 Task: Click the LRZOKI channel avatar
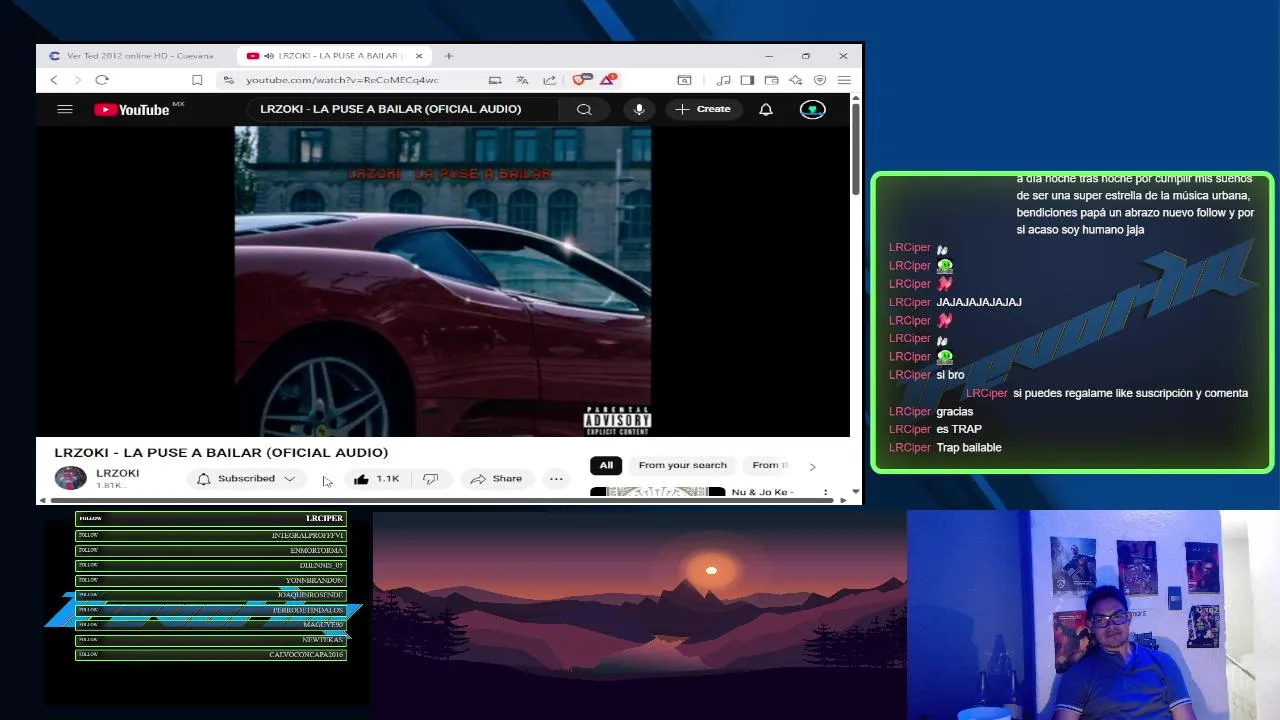(x=70, y=479)
